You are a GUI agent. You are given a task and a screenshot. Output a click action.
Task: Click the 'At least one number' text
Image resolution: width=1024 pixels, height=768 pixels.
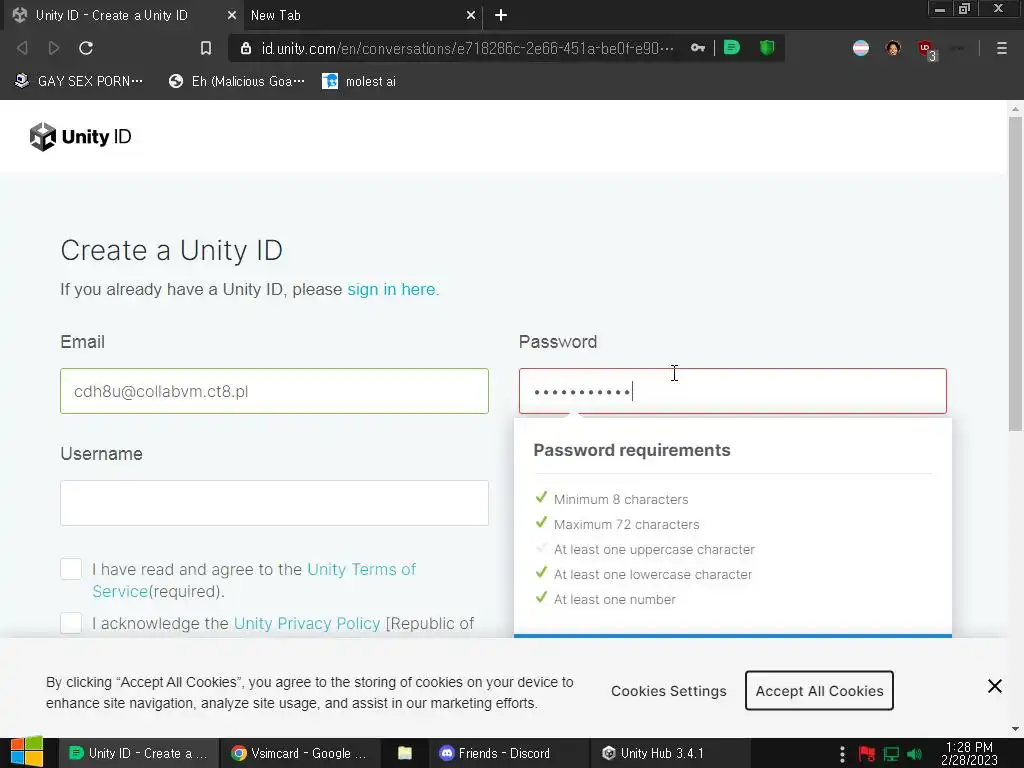point(615,599)
